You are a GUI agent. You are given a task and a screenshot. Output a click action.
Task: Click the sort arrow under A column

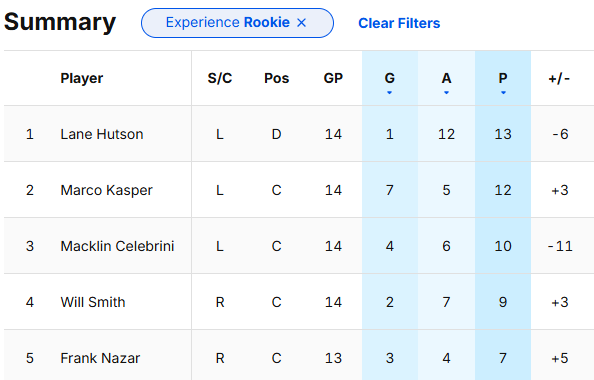(446, 92)
